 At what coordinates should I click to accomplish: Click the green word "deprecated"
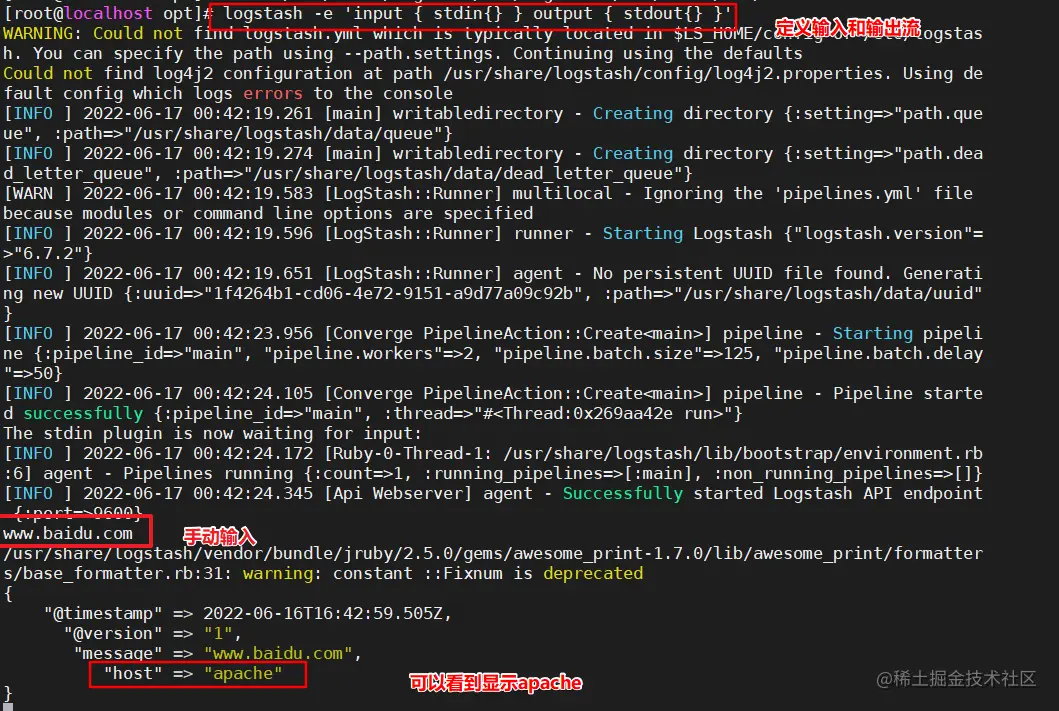pyautogui.click(x=593, y=573)
